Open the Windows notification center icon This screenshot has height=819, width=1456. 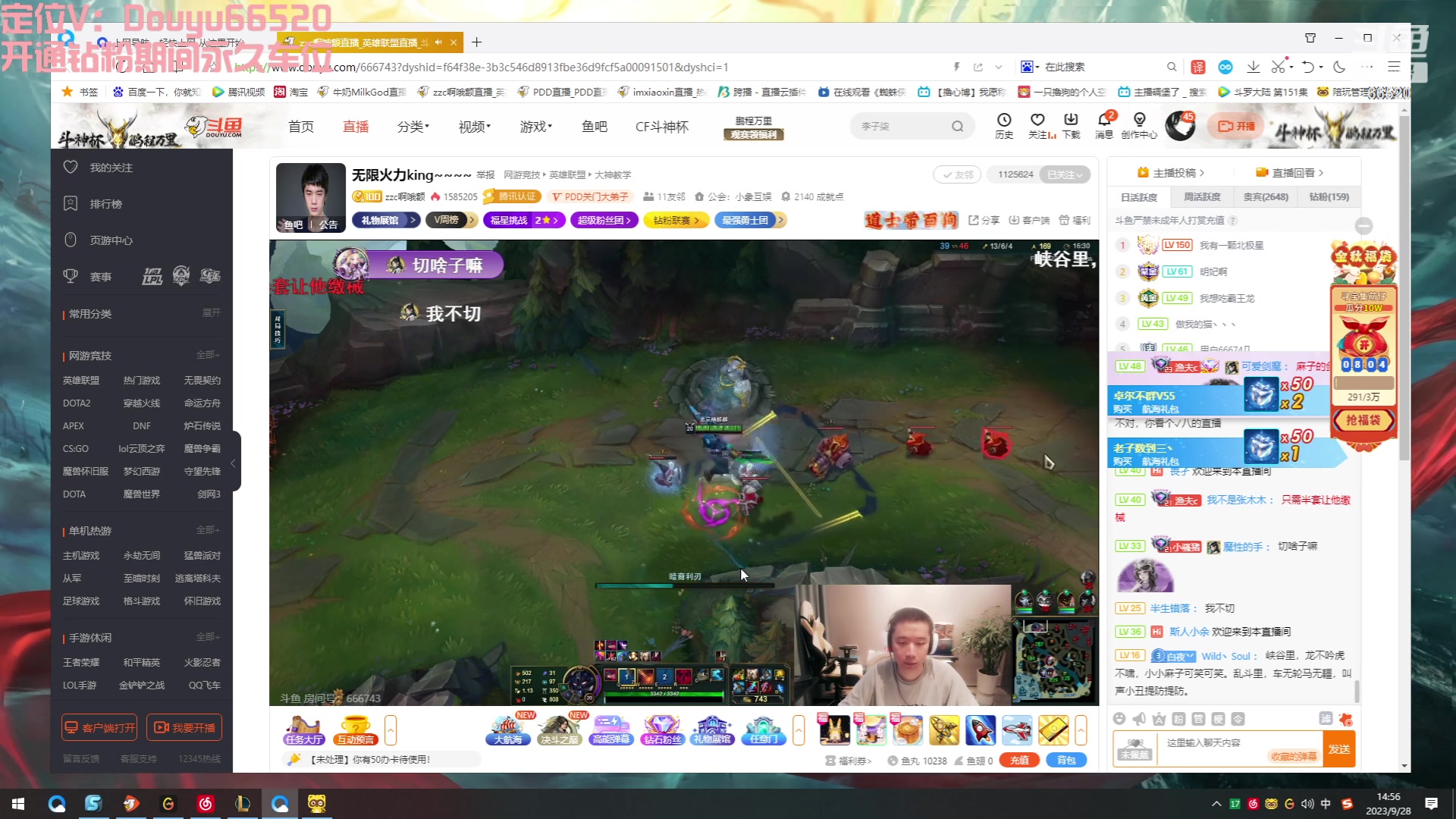(x=1431, y=804)
